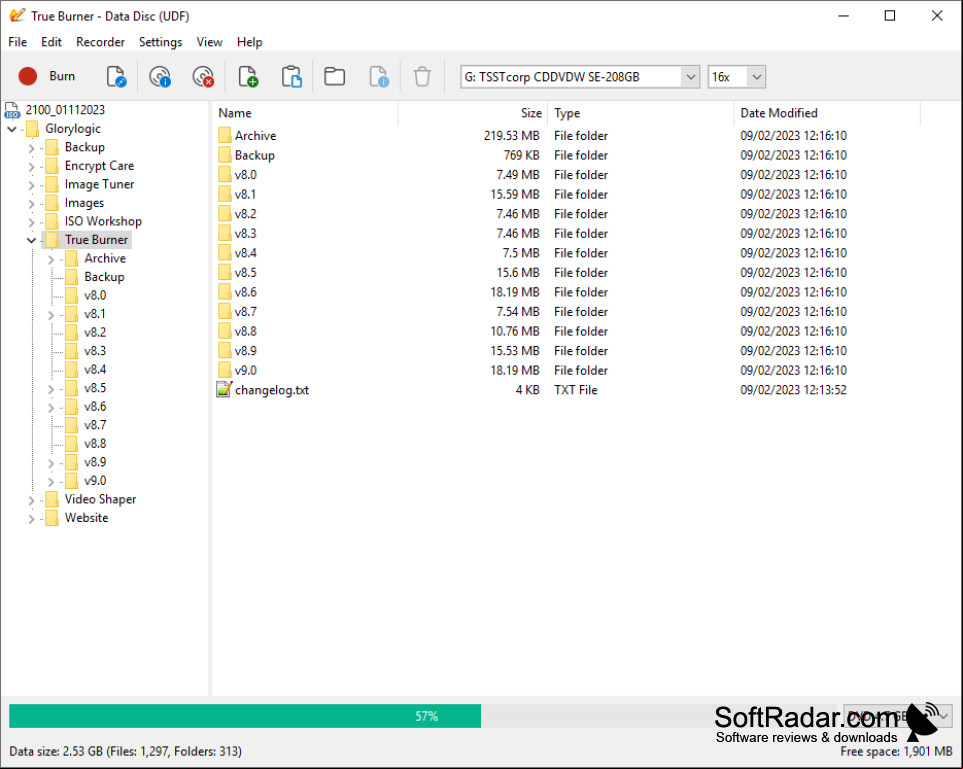Click the red Burn disc icon
The width and height of the screenshot is (963, 769).
(x=28, y=76)
